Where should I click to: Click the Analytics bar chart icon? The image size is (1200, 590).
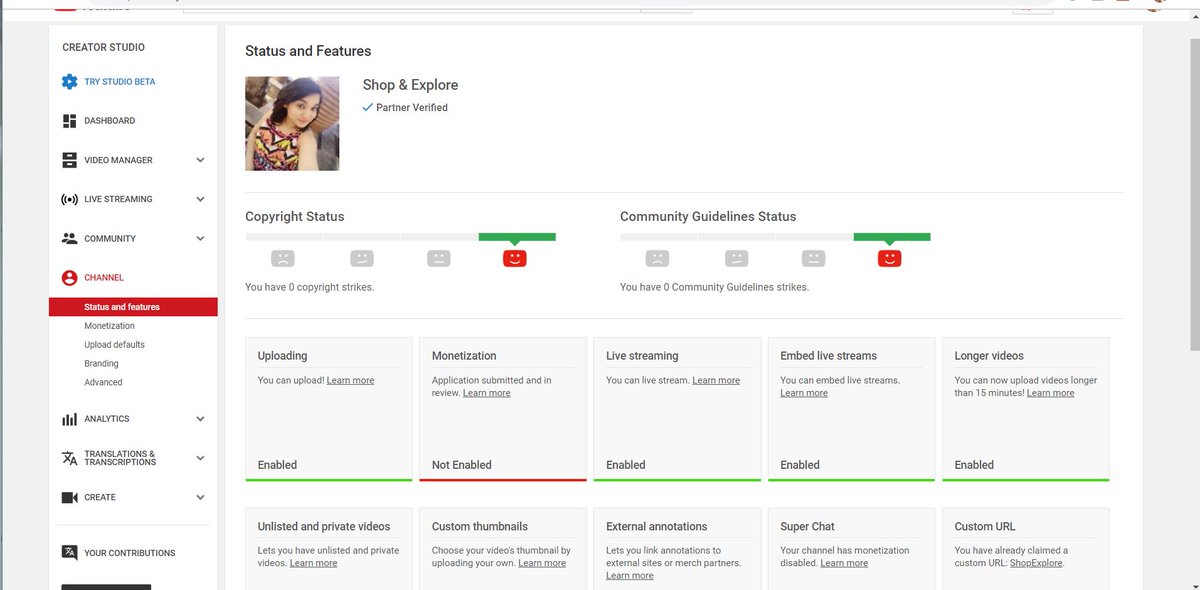pyautogui.click(x=69, y=419)
